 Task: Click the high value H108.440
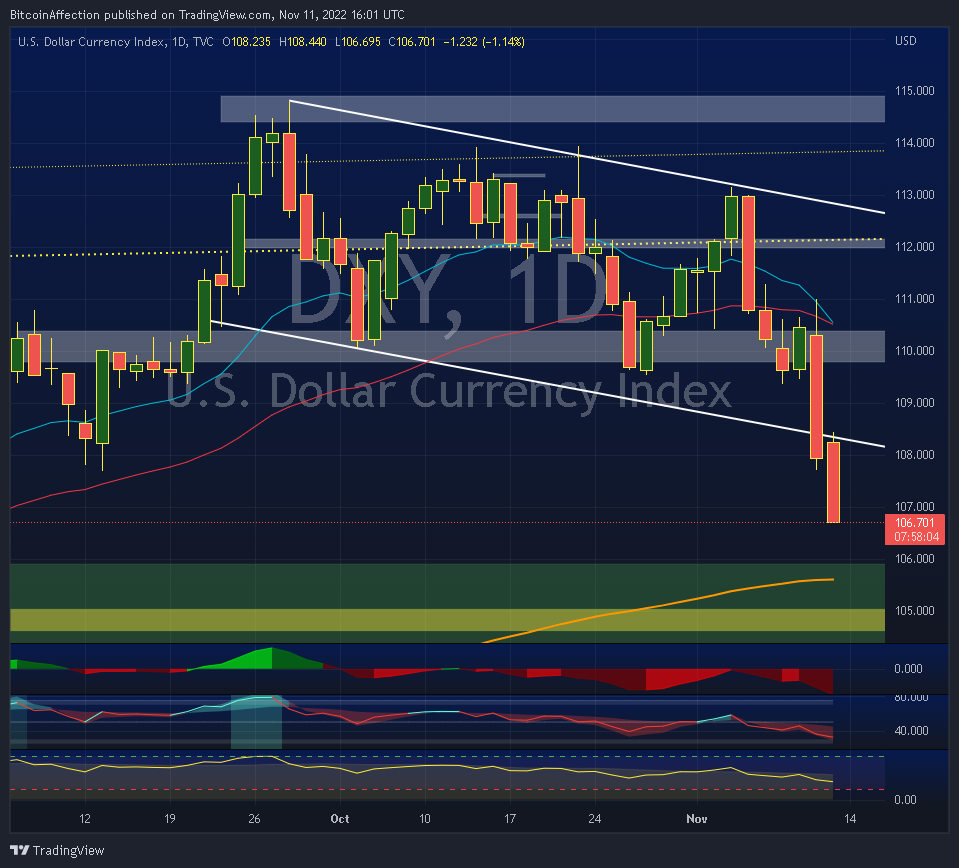[303, 42]
